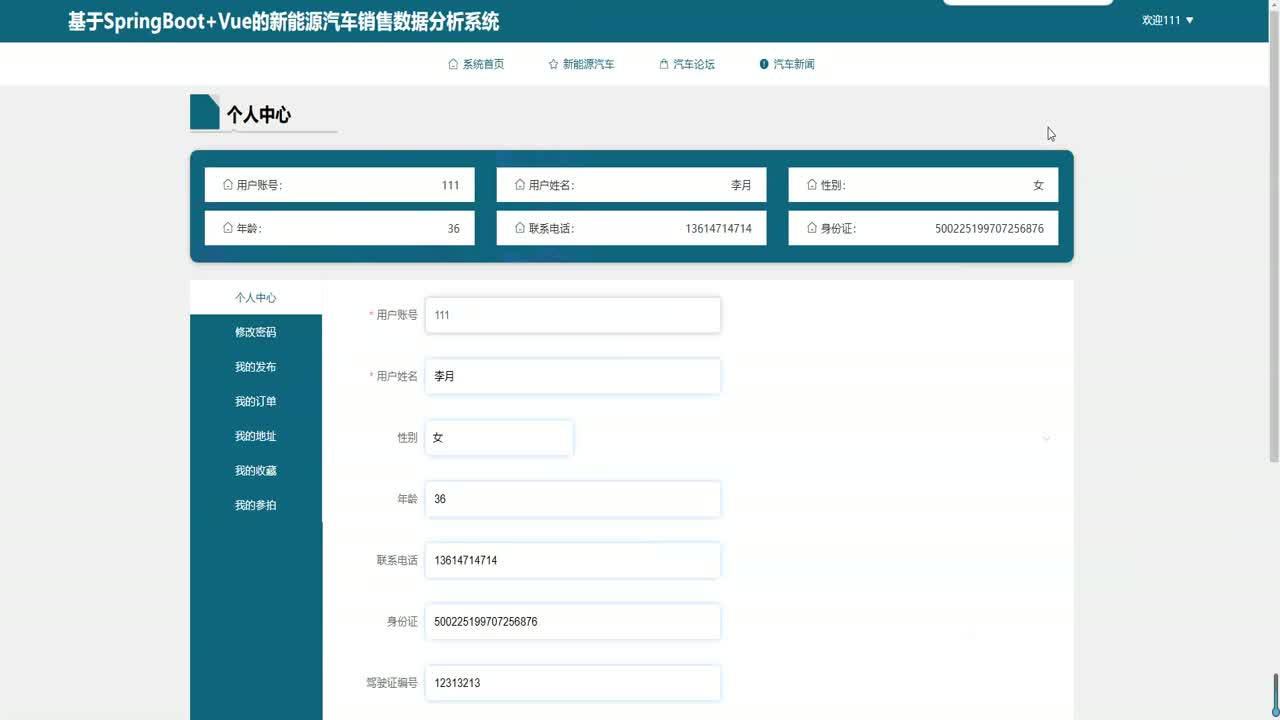
Task: Open 我的参拍 in the sidebar
Action: pos(256,505)
